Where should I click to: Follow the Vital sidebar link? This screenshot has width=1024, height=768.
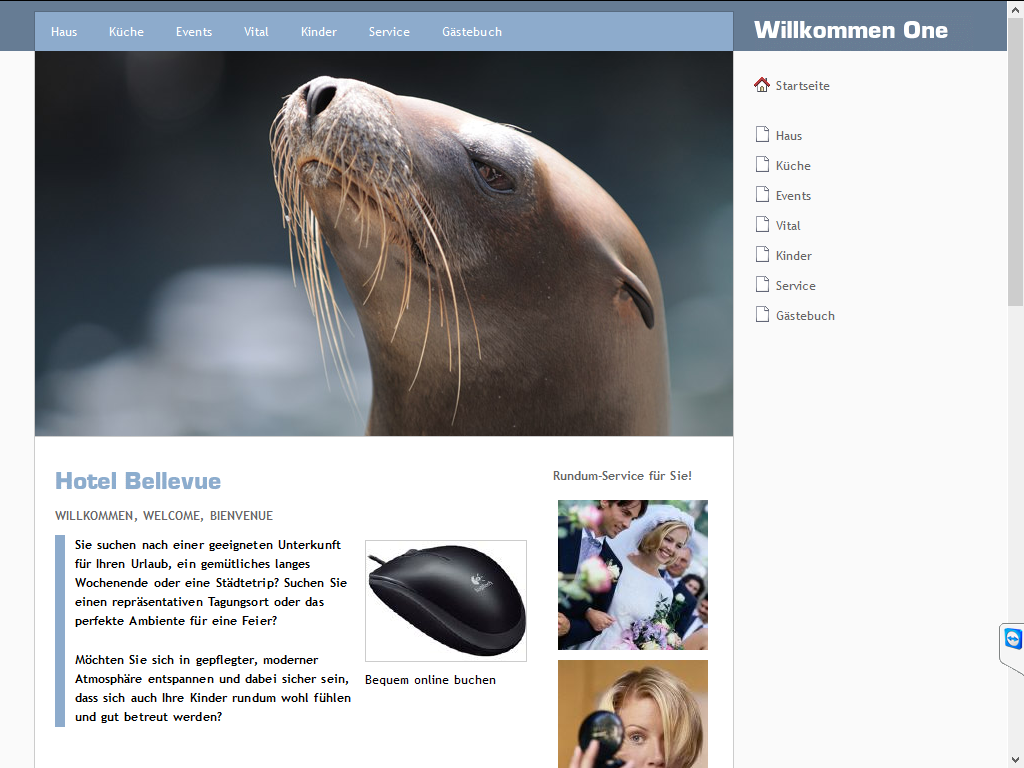click(x=788, y=226)
